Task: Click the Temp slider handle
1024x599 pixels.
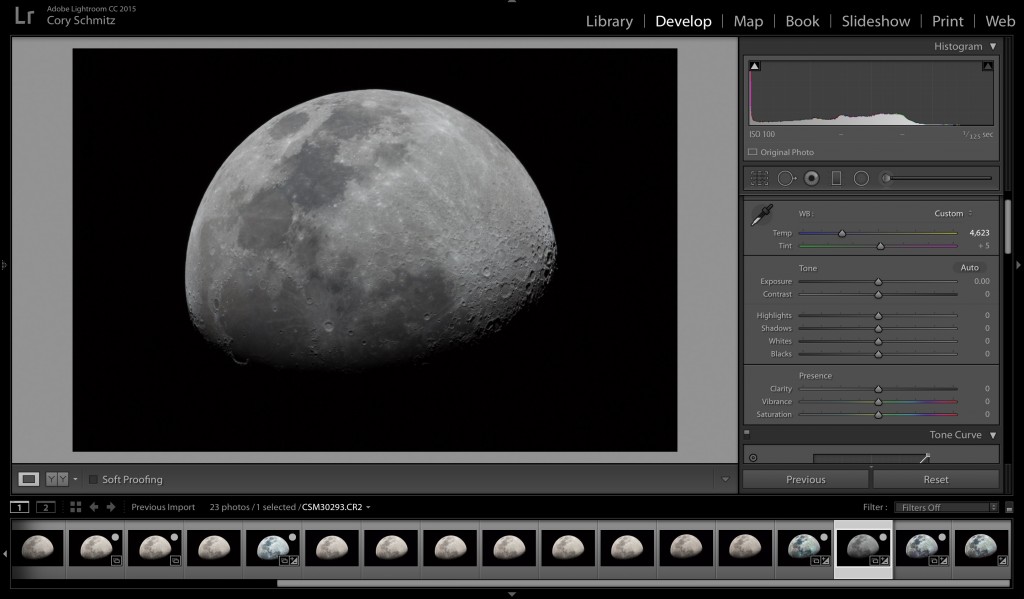Action: point(842,233)
